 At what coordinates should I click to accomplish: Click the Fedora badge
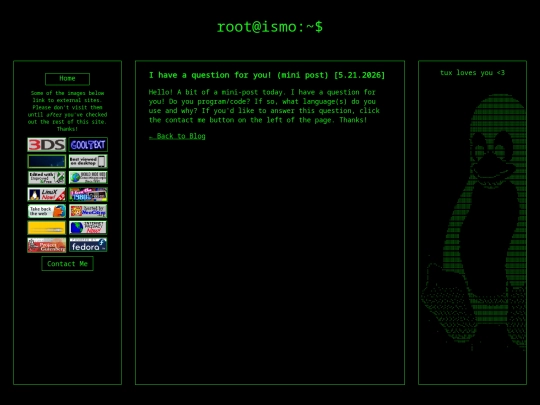(88, 245)
